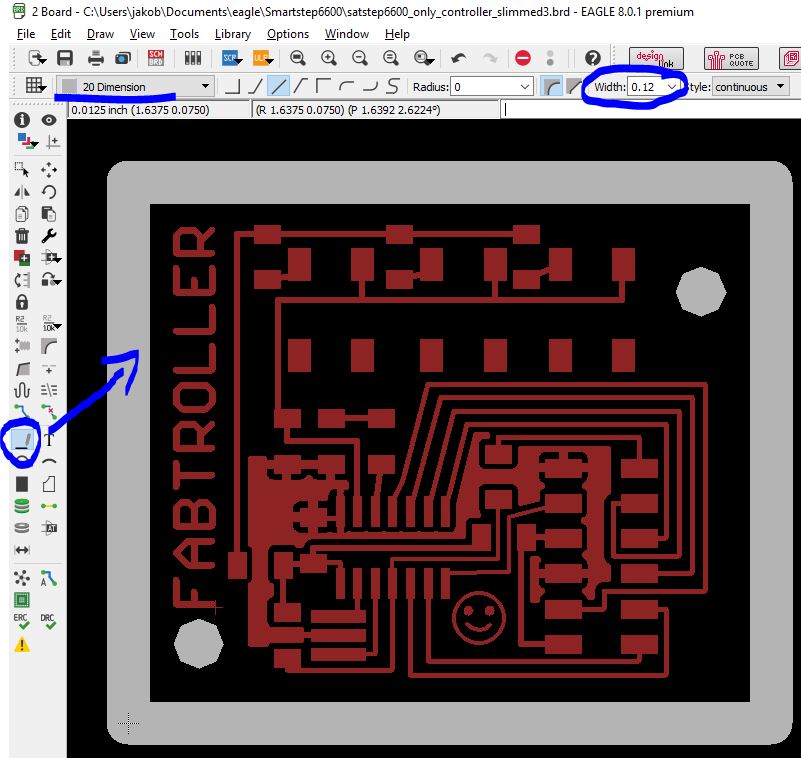Screen dimensions: 801x758
Task: Select the Group selection tool
Action: (21, 169)
